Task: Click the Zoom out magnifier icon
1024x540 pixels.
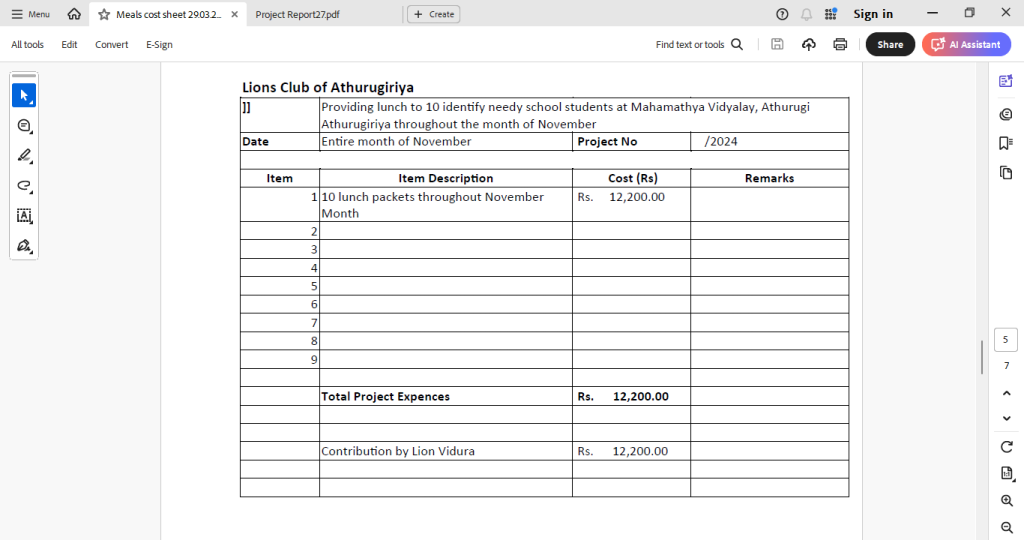Action: point(1006,527)
